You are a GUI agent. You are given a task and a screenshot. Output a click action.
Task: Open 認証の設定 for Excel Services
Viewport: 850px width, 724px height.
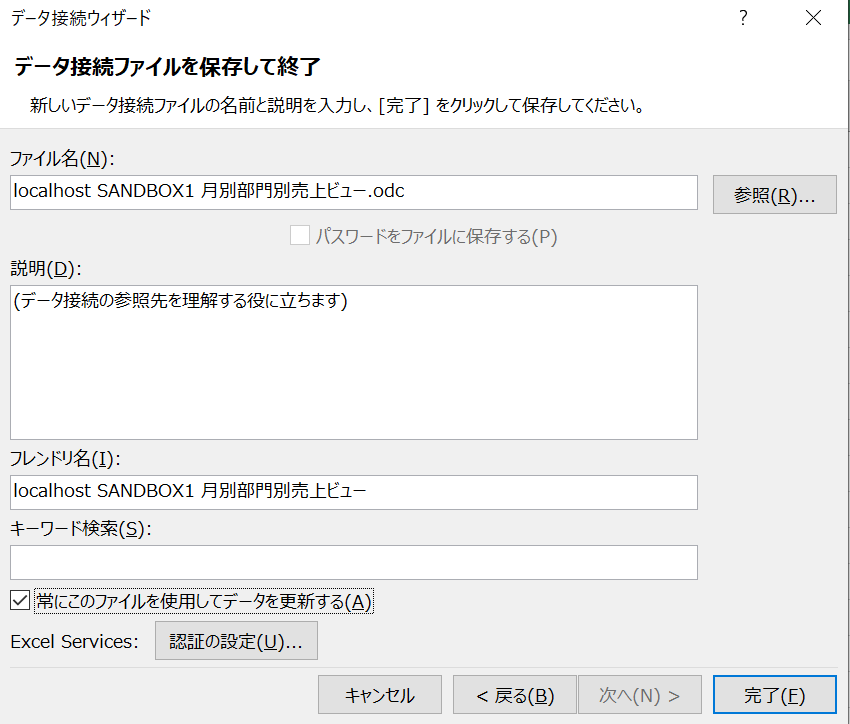235,640
